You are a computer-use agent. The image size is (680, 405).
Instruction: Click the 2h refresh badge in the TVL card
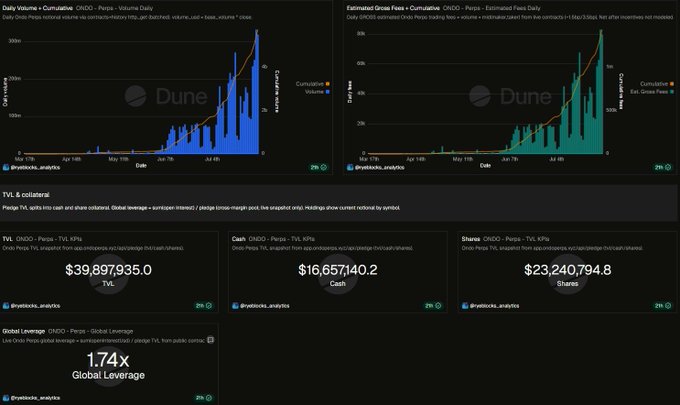coord(203,306)
